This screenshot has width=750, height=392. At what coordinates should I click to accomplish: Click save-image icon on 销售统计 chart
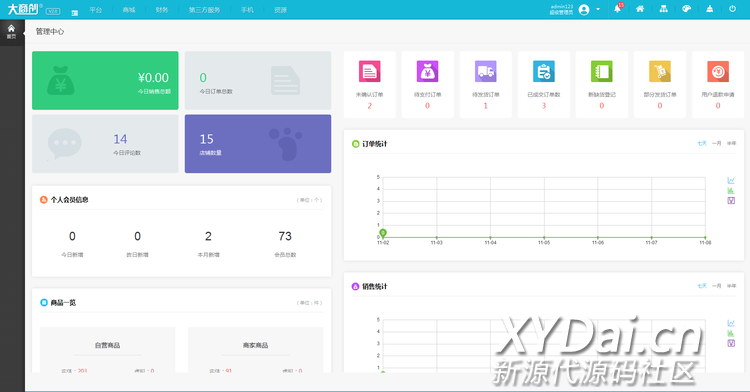coord(731,343)
